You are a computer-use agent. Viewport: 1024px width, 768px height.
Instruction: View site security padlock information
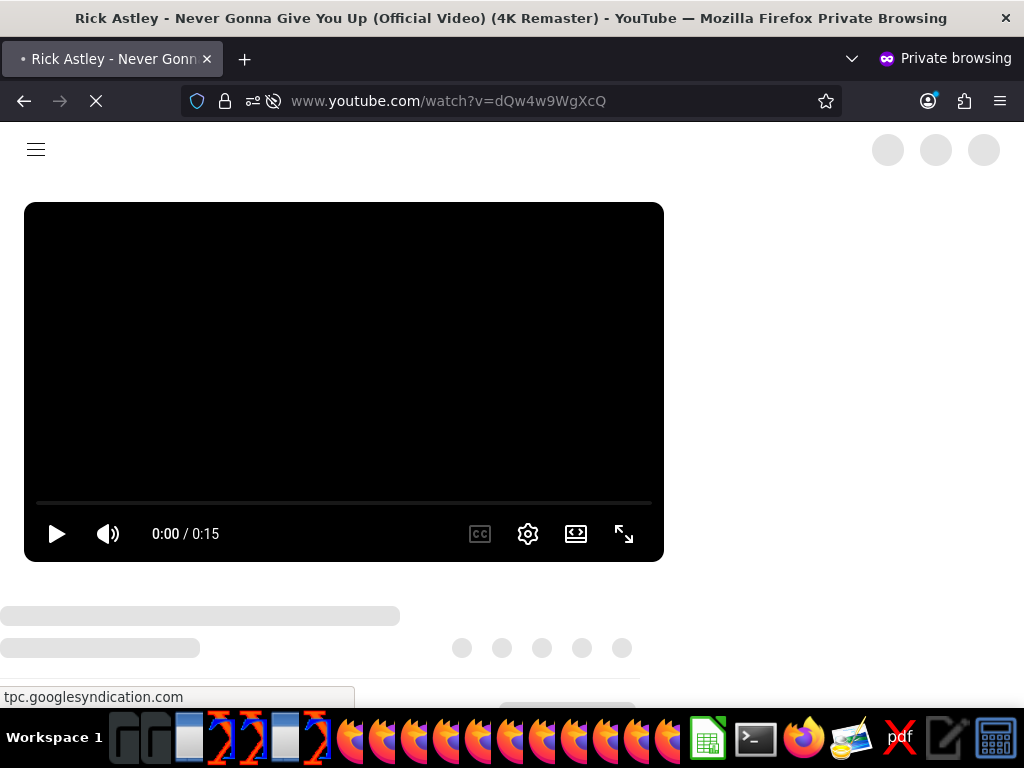225,101
